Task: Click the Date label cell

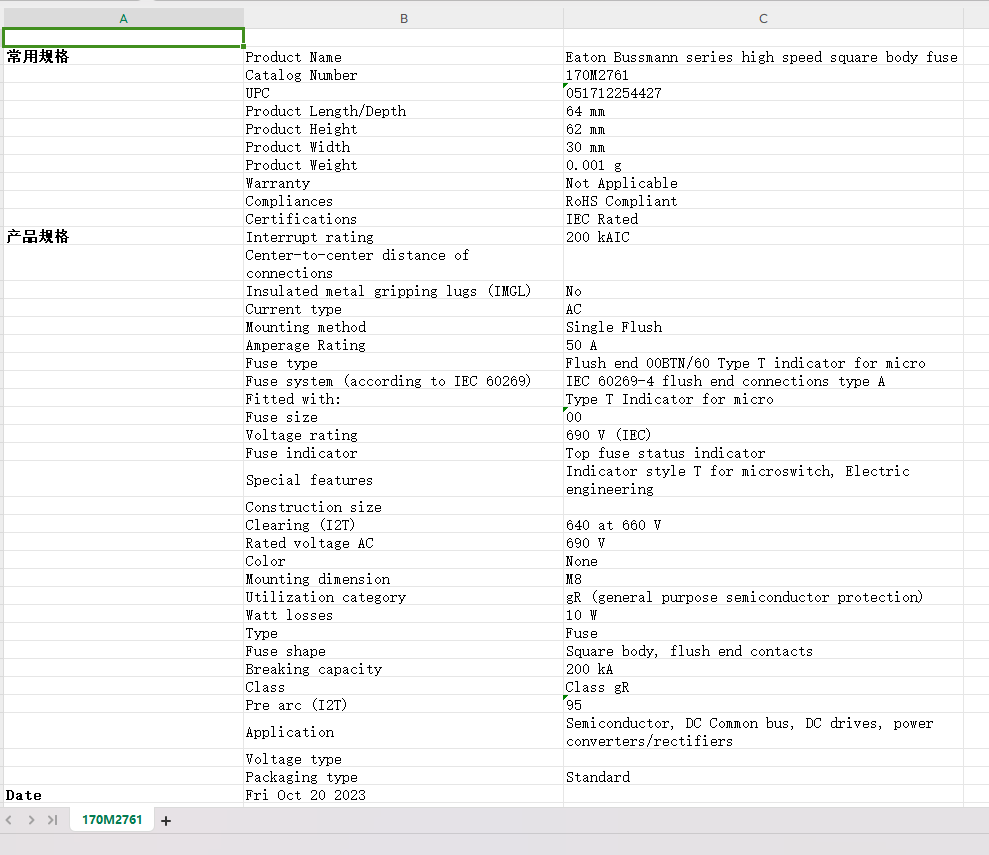Action: [x=124, y=795]
